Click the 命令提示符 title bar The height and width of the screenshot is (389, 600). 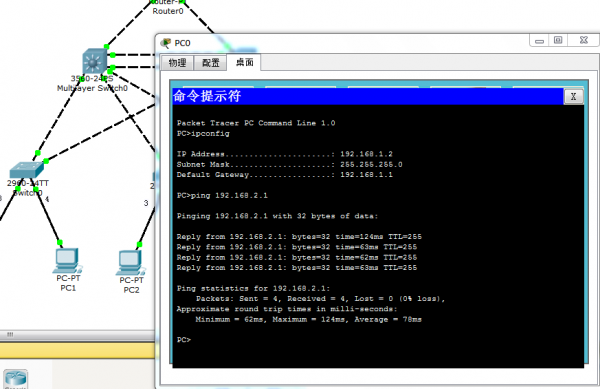pos(368,96)
